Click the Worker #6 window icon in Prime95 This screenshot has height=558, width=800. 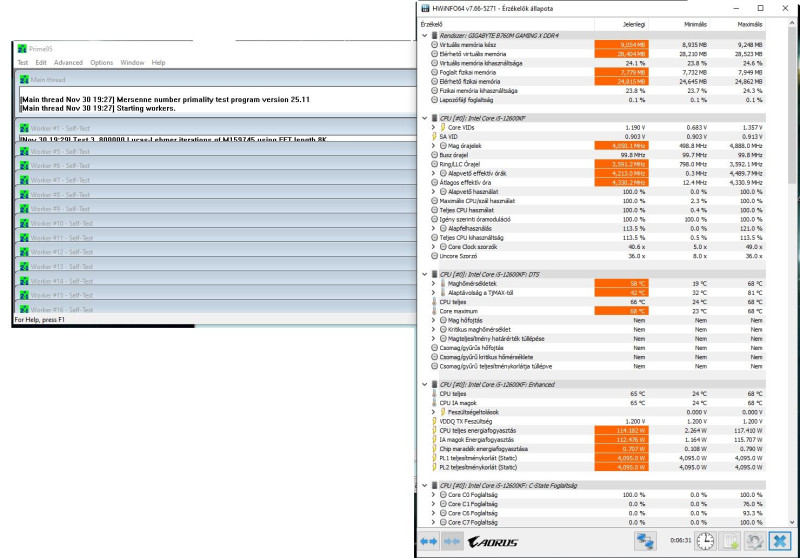coord(24,165)
